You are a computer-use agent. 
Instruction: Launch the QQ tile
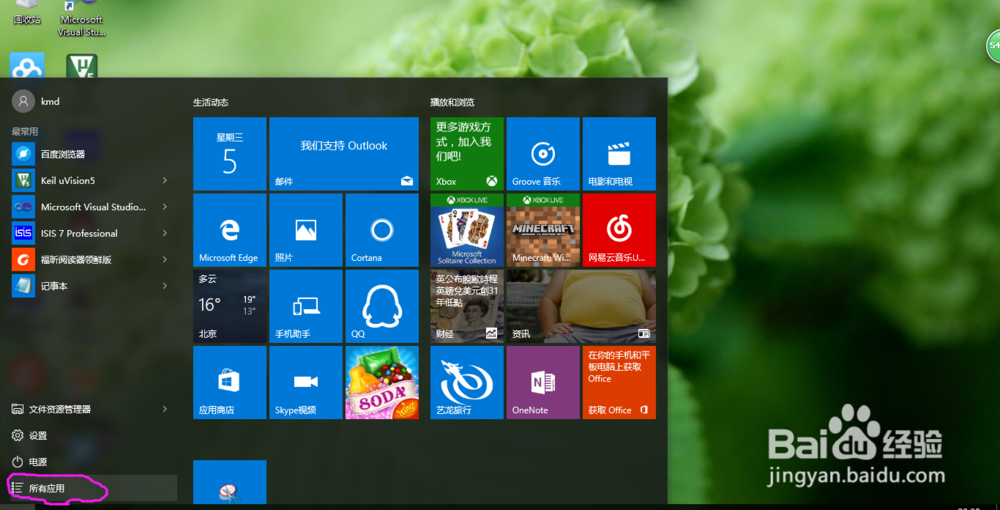point(382,307)
